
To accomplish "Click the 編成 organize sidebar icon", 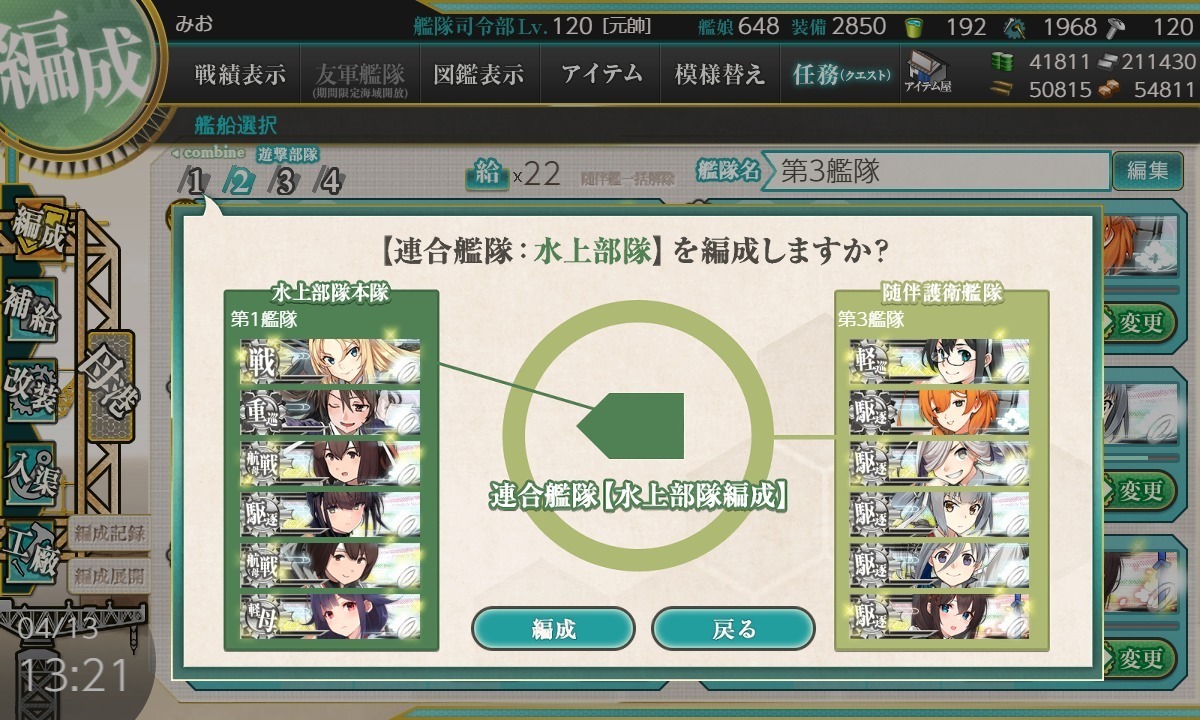I will [x=38, y=232].
